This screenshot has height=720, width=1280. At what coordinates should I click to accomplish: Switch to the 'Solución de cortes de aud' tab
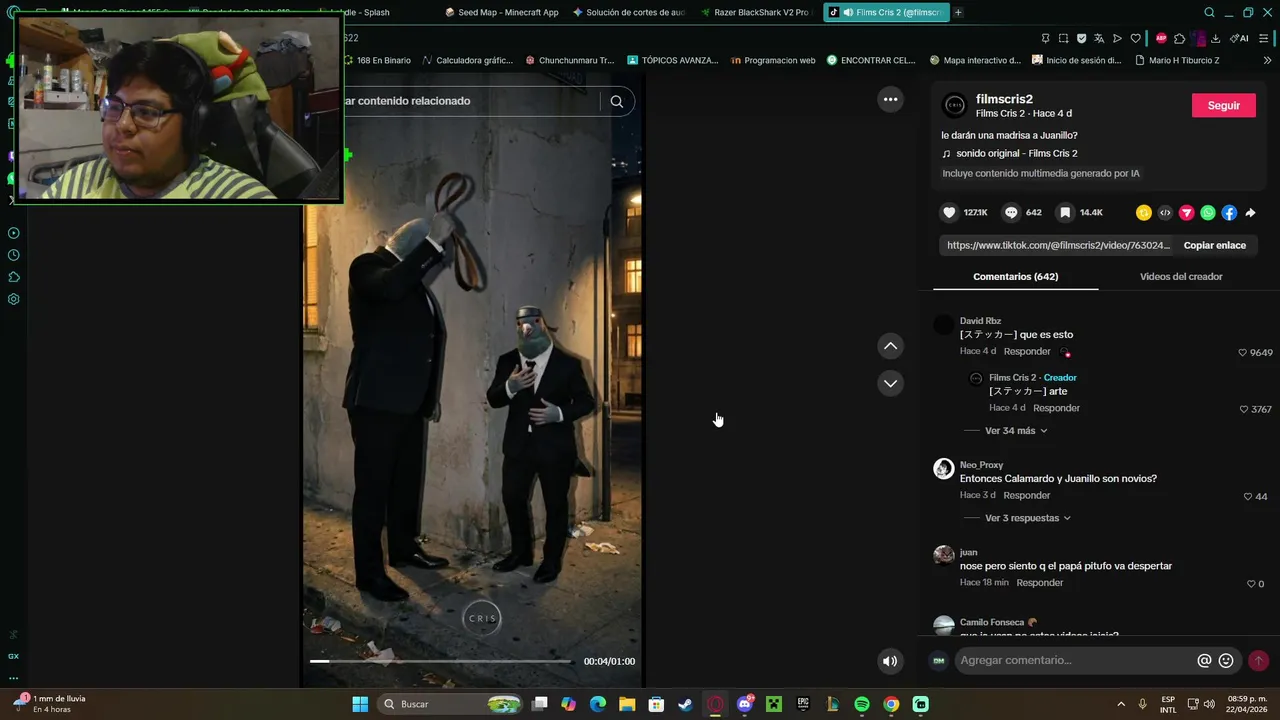click(629, 12)
